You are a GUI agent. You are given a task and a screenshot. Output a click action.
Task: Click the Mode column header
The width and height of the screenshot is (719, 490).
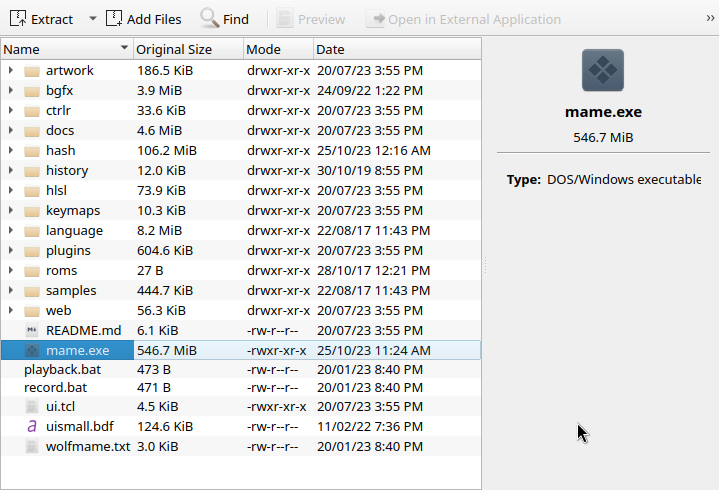[x=277, y=49]
